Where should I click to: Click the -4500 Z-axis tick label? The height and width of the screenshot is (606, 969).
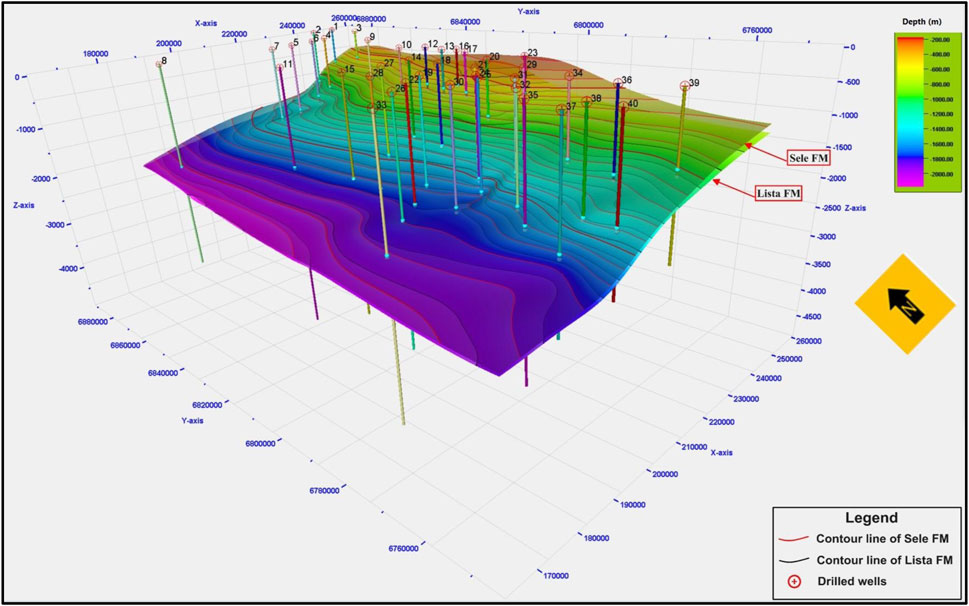pos(810,317)
